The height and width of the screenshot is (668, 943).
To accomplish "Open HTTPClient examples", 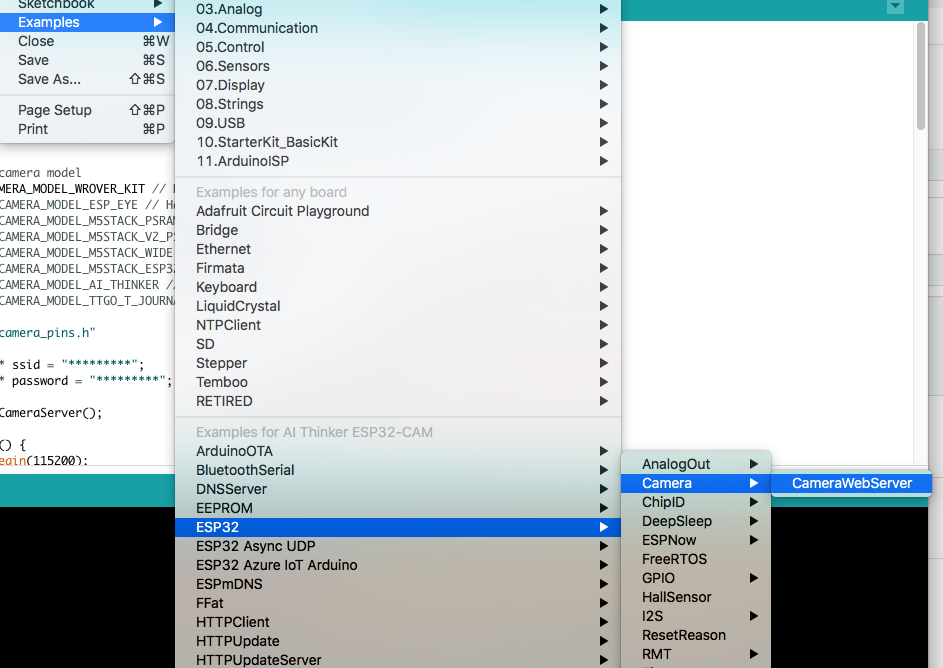I will (x=398, y=622).
